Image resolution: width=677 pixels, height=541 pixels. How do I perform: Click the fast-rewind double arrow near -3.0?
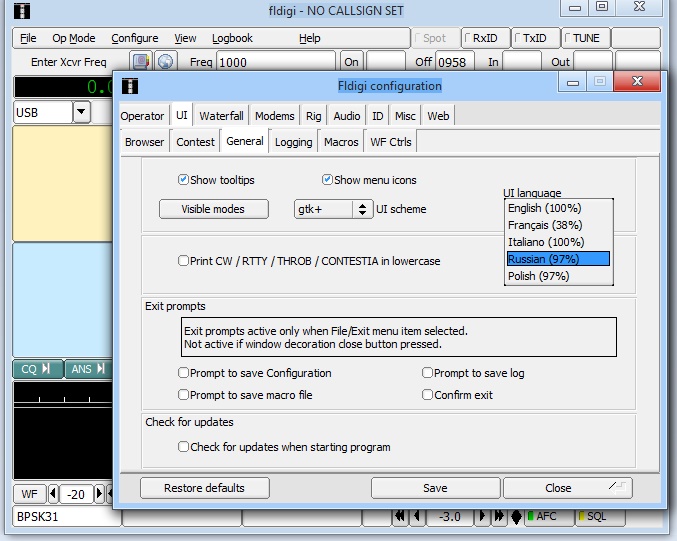[398, 517]
